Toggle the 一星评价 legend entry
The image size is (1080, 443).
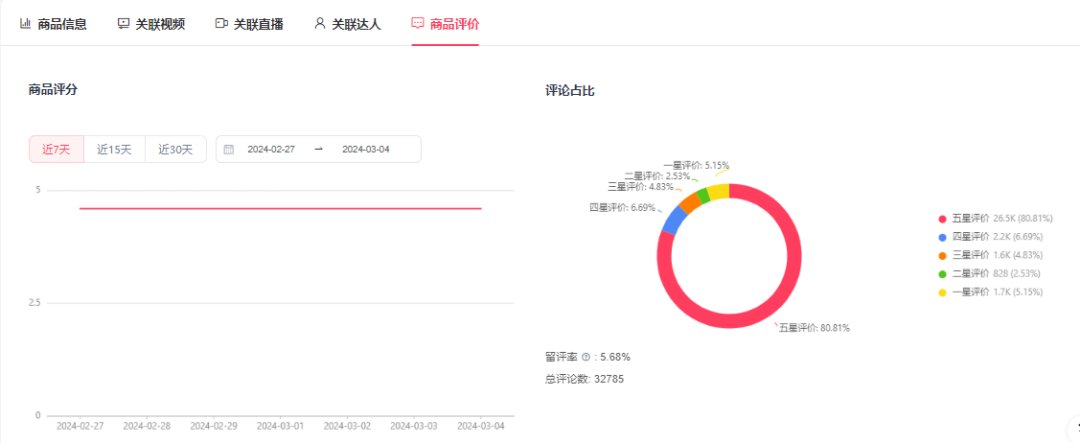click(x=990, y=292)
